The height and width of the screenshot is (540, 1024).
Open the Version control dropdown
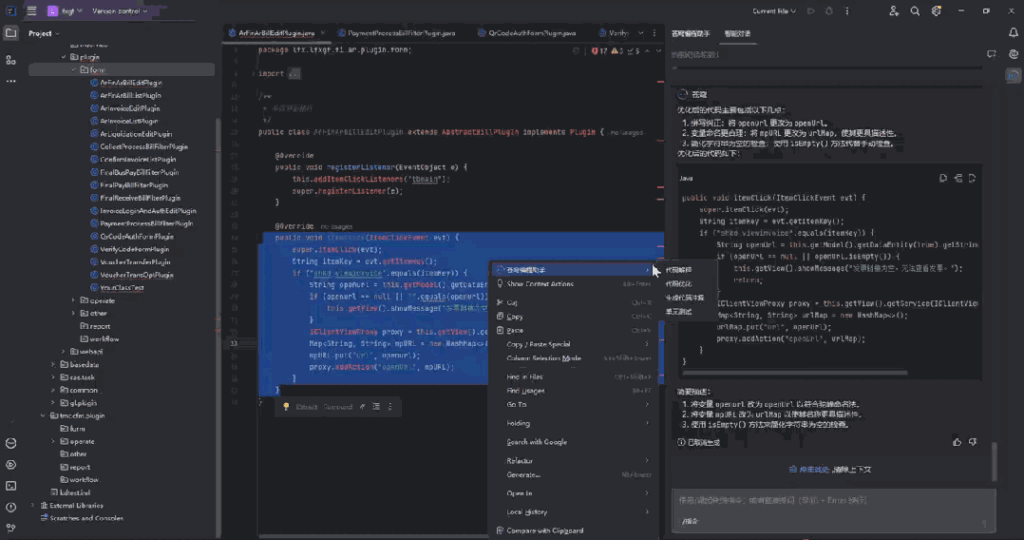click(x=121, y=11)
